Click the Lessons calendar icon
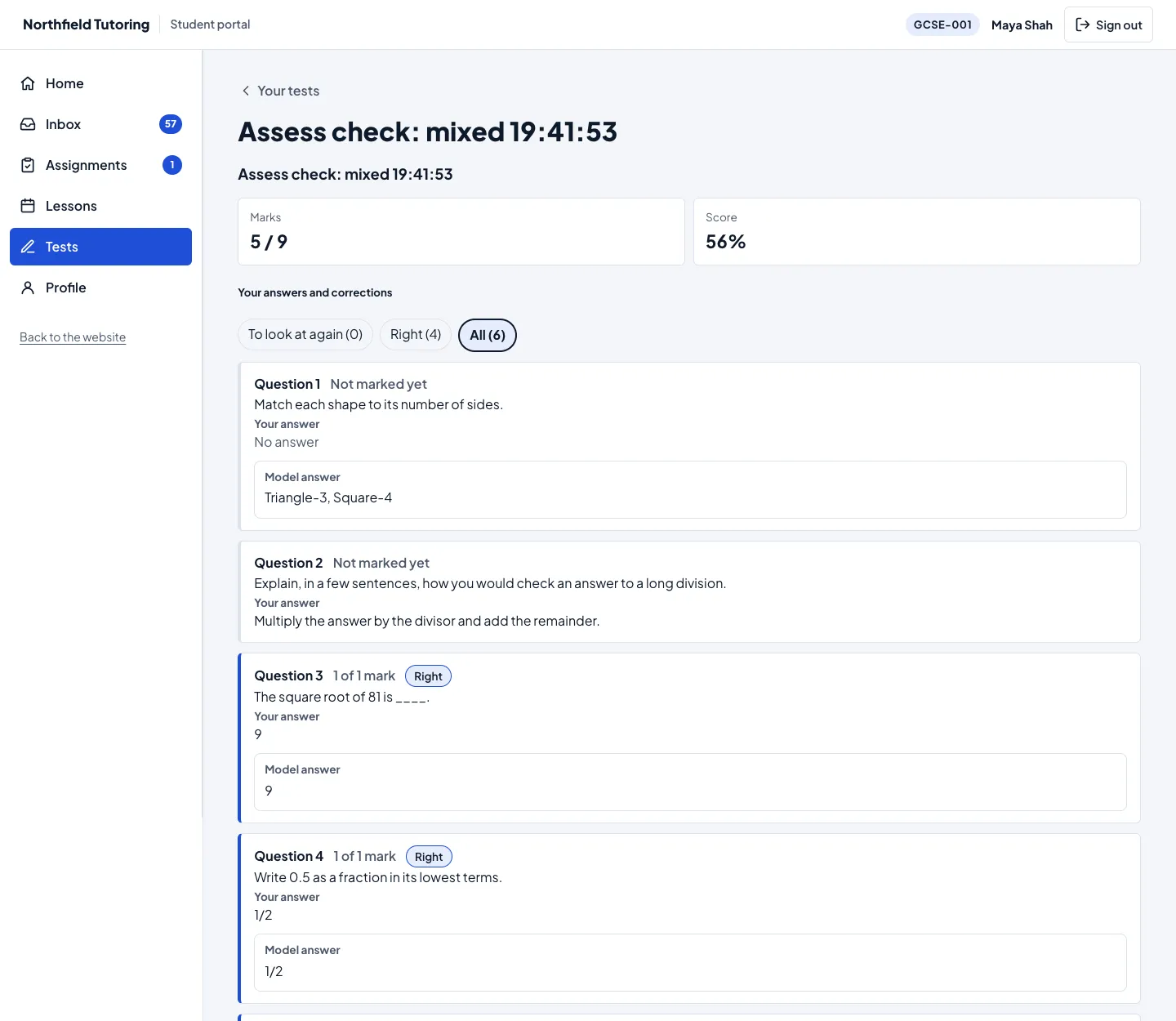The height and width of the screenshot is (1021, 1176). (28, 206)
